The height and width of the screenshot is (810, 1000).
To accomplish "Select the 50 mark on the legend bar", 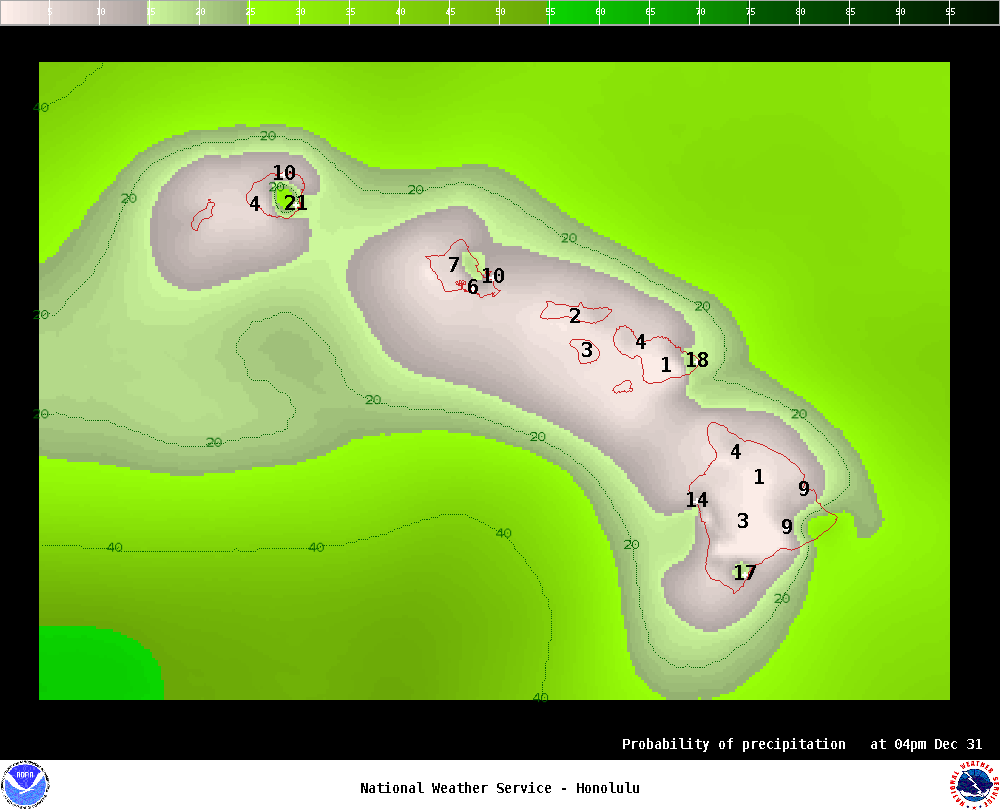I will (x=500, y=12).
